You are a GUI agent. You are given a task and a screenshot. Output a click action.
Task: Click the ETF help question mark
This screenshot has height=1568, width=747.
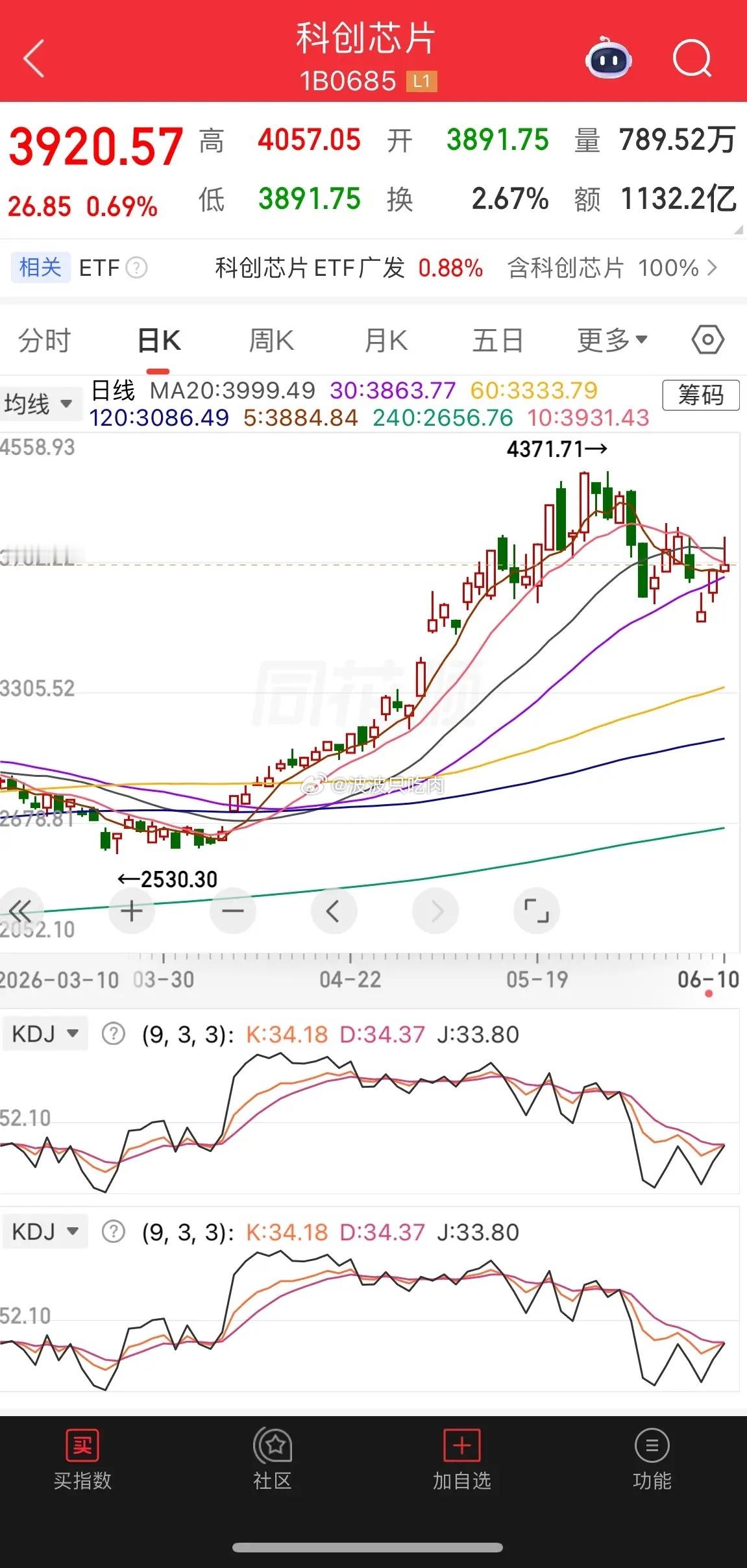(136, 267)
